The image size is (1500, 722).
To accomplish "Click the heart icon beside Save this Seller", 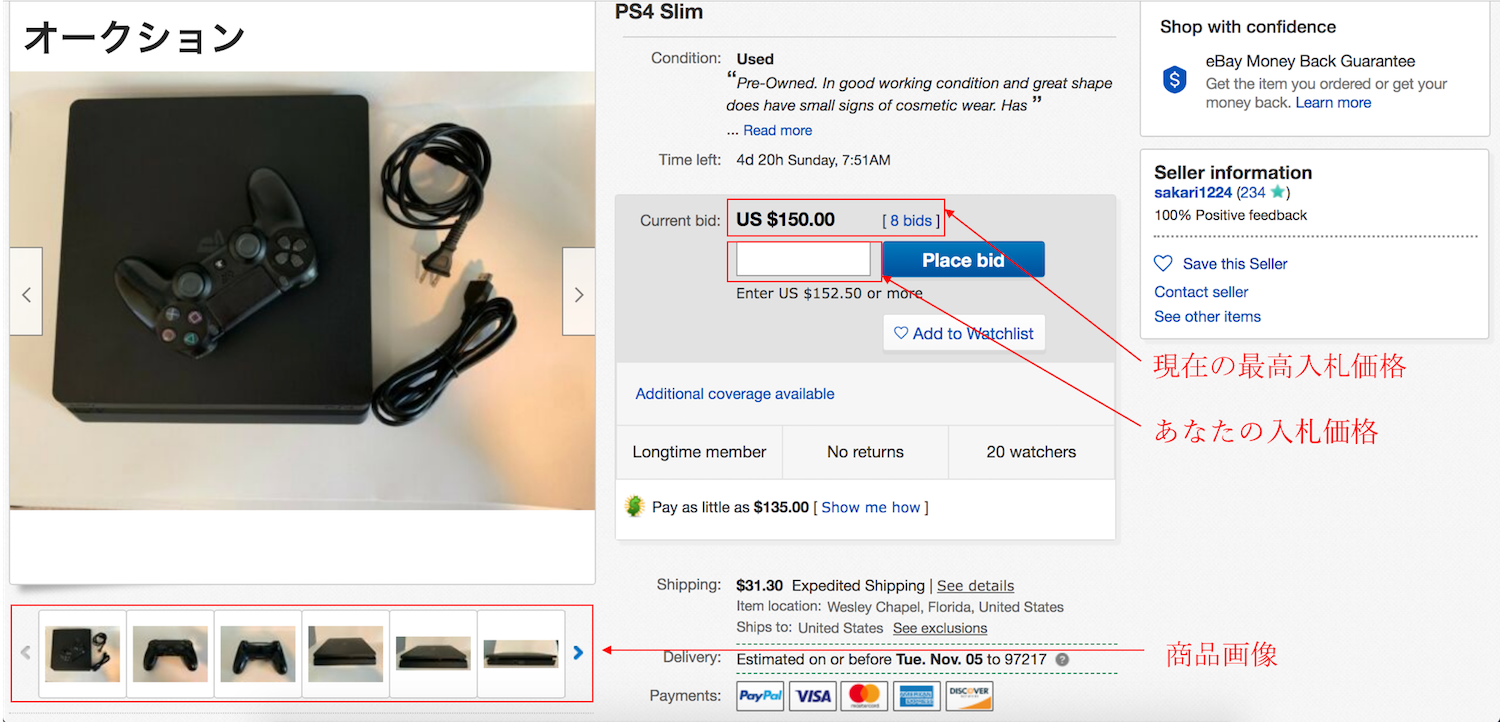I will (x=1163, y=263).
